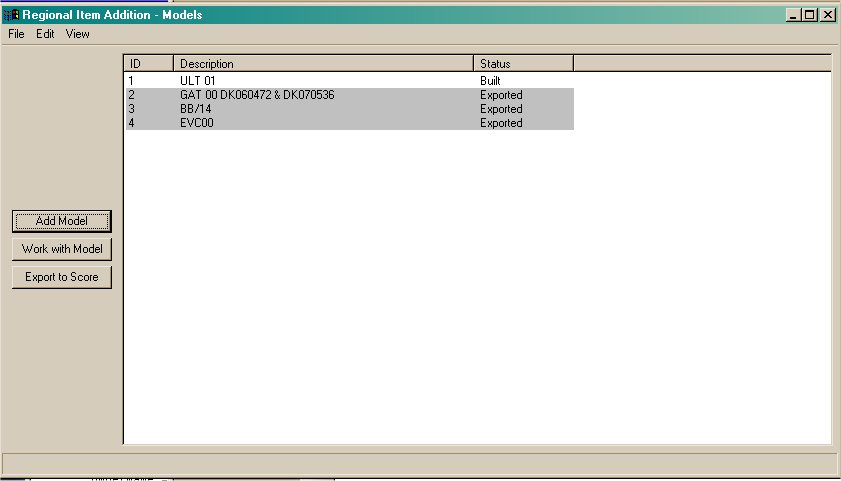
Task: Select the EVC00 model row
Action: tap(350, 123)
